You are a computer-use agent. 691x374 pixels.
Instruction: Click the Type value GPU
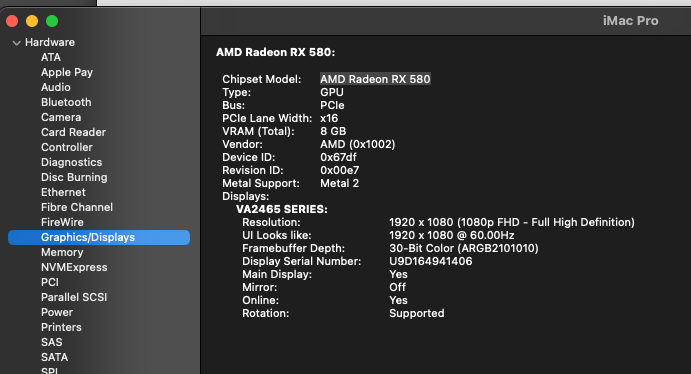tap(332, 93)
